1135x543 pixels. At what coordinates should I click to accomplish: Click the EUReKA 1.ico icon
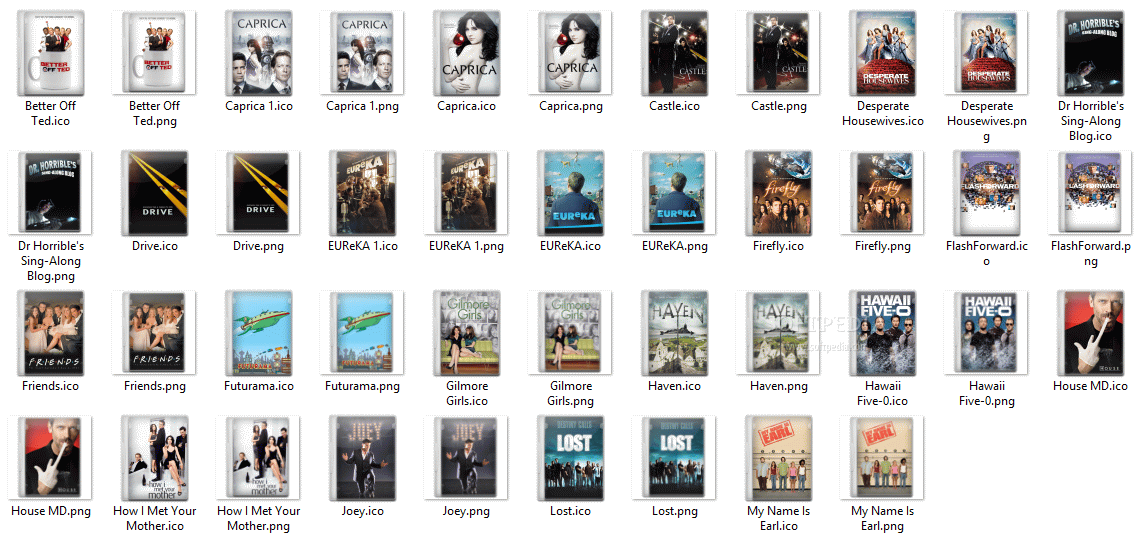tap(363, 193)
